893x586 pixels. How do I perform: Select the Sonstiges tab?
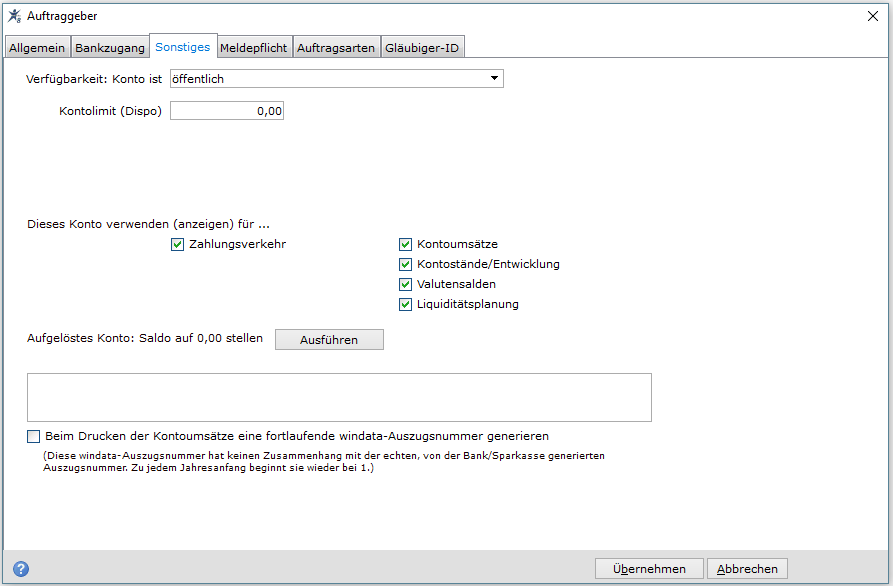pyautogui.click(x=183, y=47)
